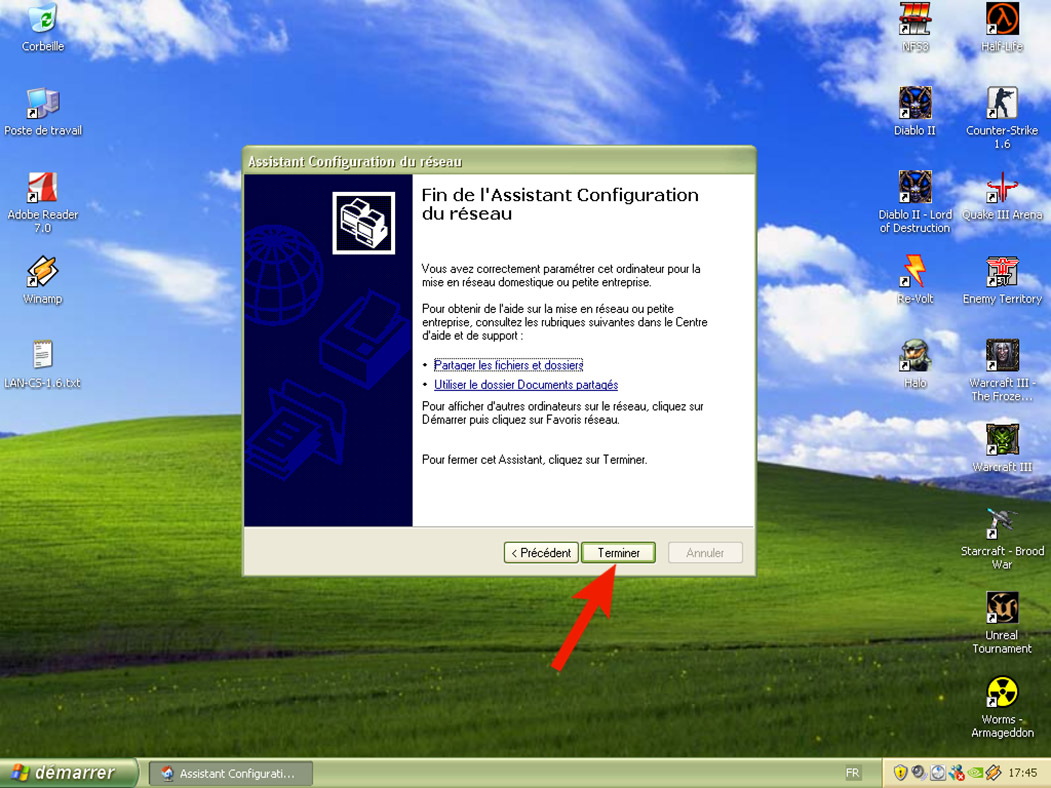1051x788 pixels.
Task: Click the Assistant Configuration taskbar item
Action: click(x=230, y=773)
